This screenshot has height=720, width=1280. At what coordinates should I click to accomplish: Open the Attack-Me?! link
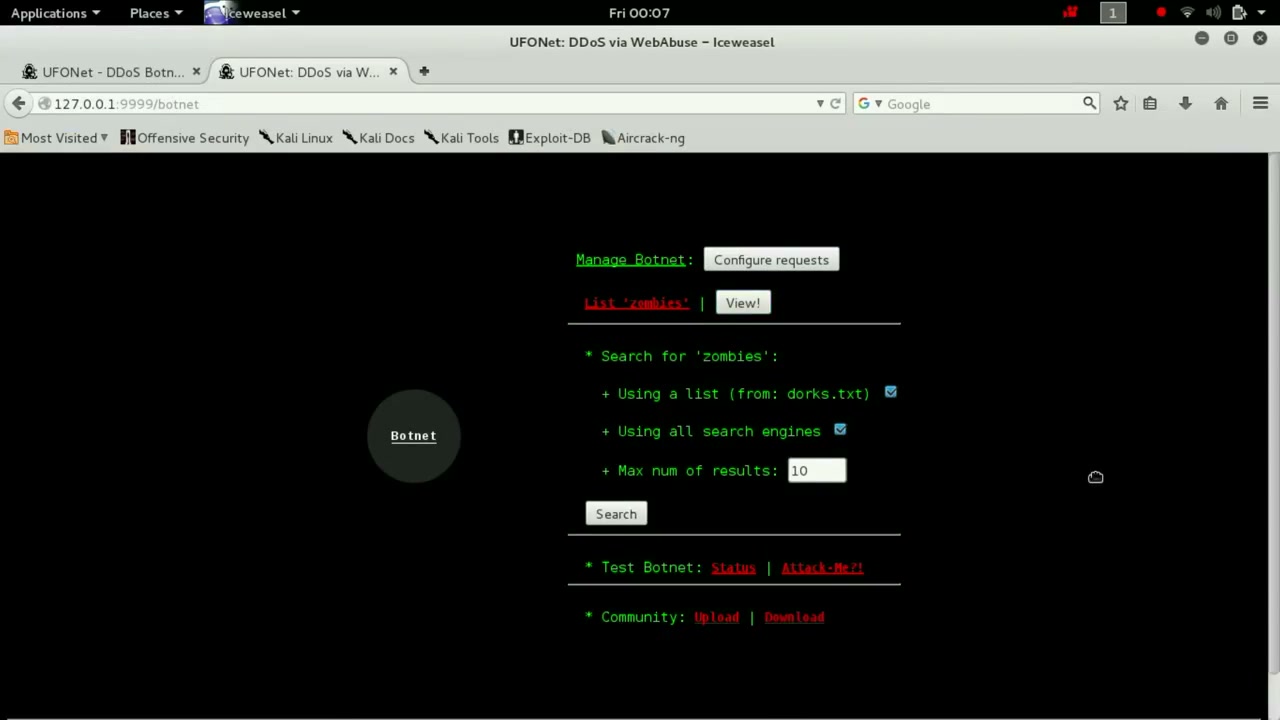822,567
